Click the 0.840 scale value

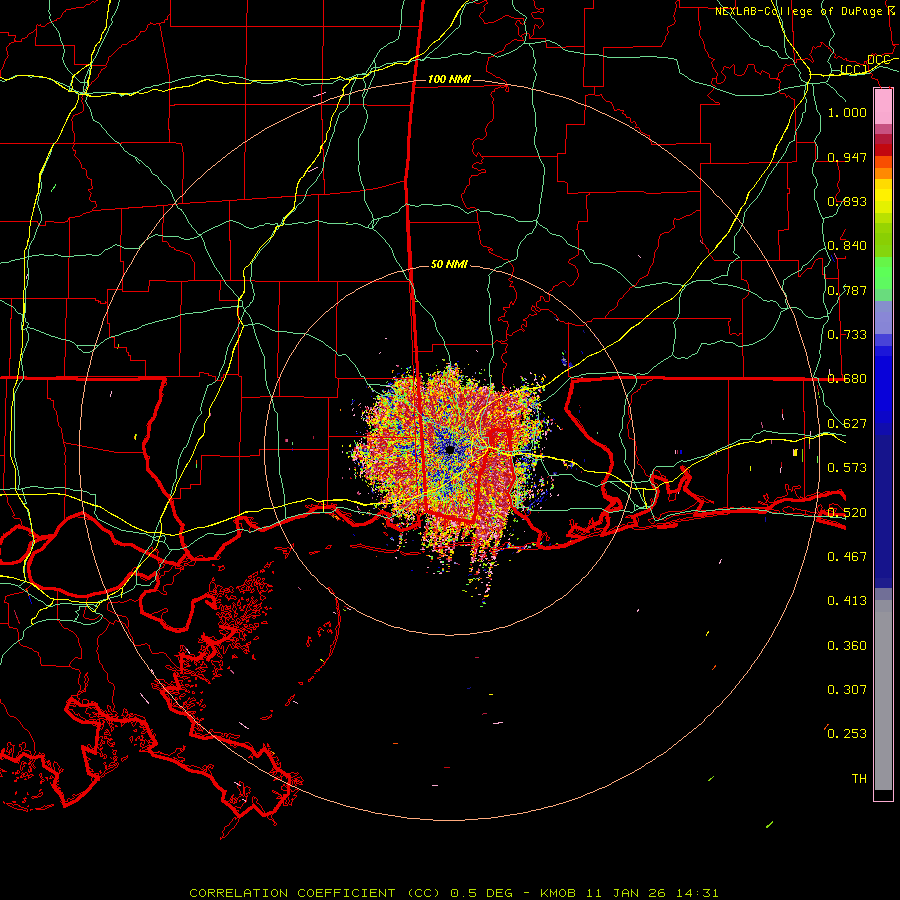(x=847, y=246)
